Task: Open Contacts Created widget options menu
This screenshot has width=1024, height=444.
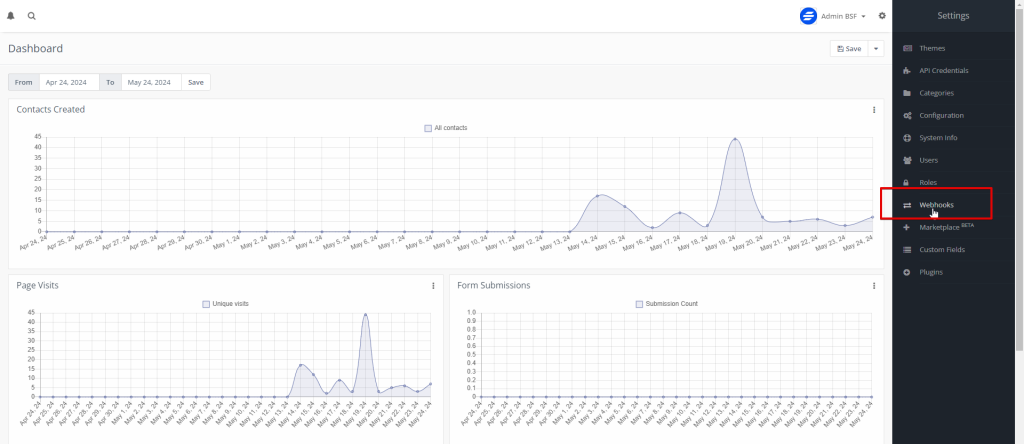Action: [874, 110]
